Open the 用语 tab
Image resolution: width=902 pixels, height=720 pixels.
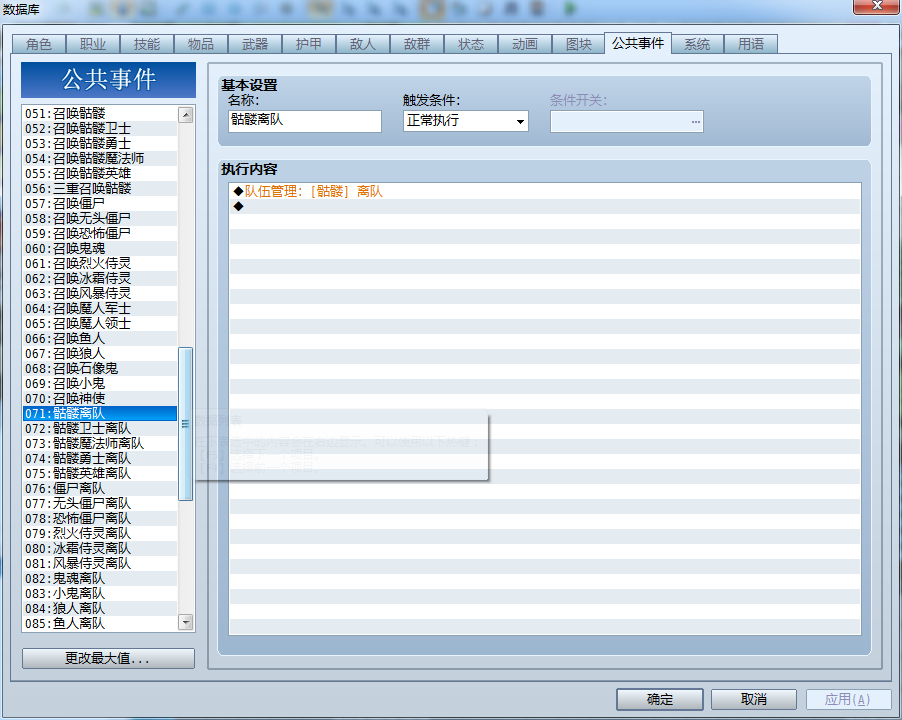click(x=751, y=44)
